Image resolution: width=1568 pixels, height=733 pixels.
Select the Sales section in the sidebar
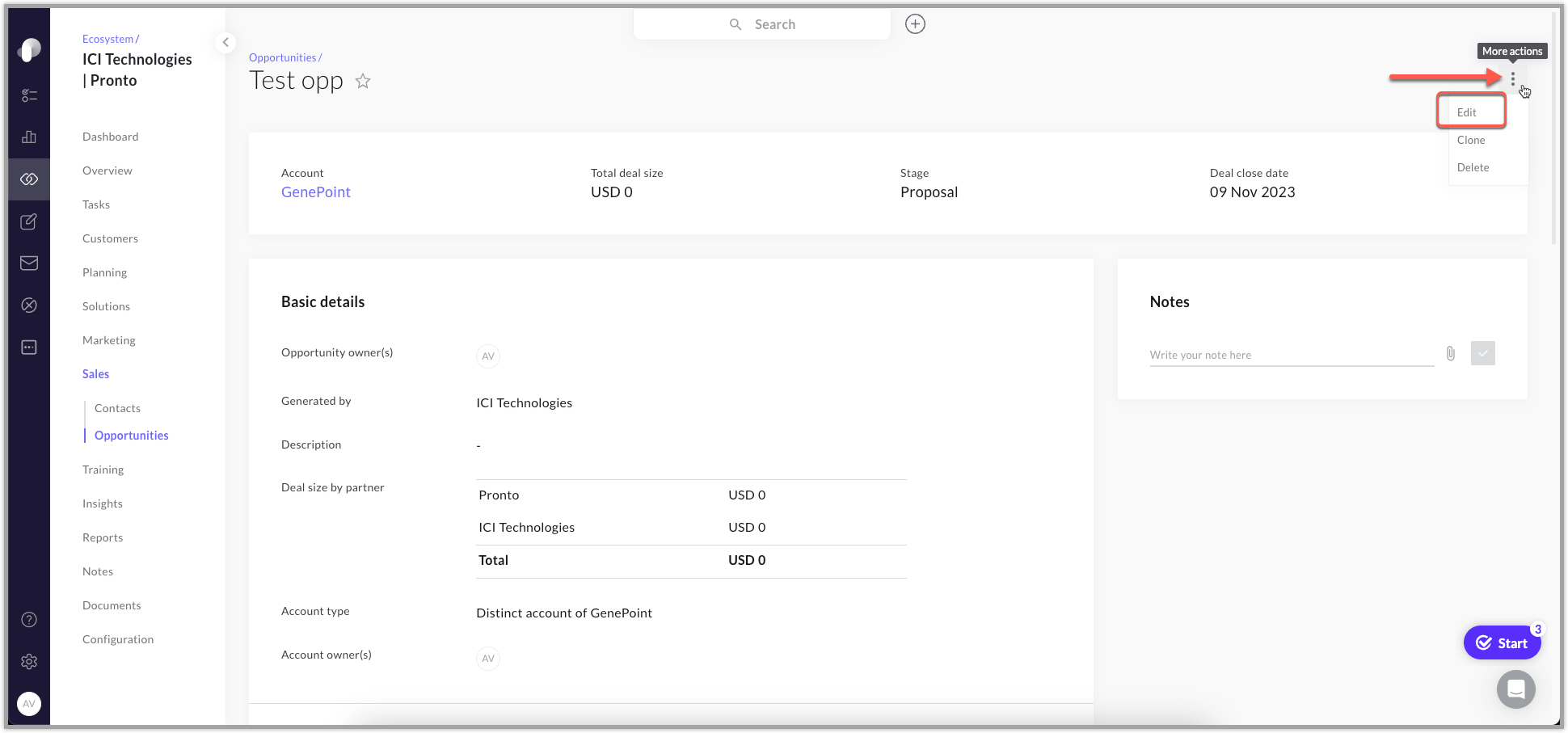click(96, 374)
